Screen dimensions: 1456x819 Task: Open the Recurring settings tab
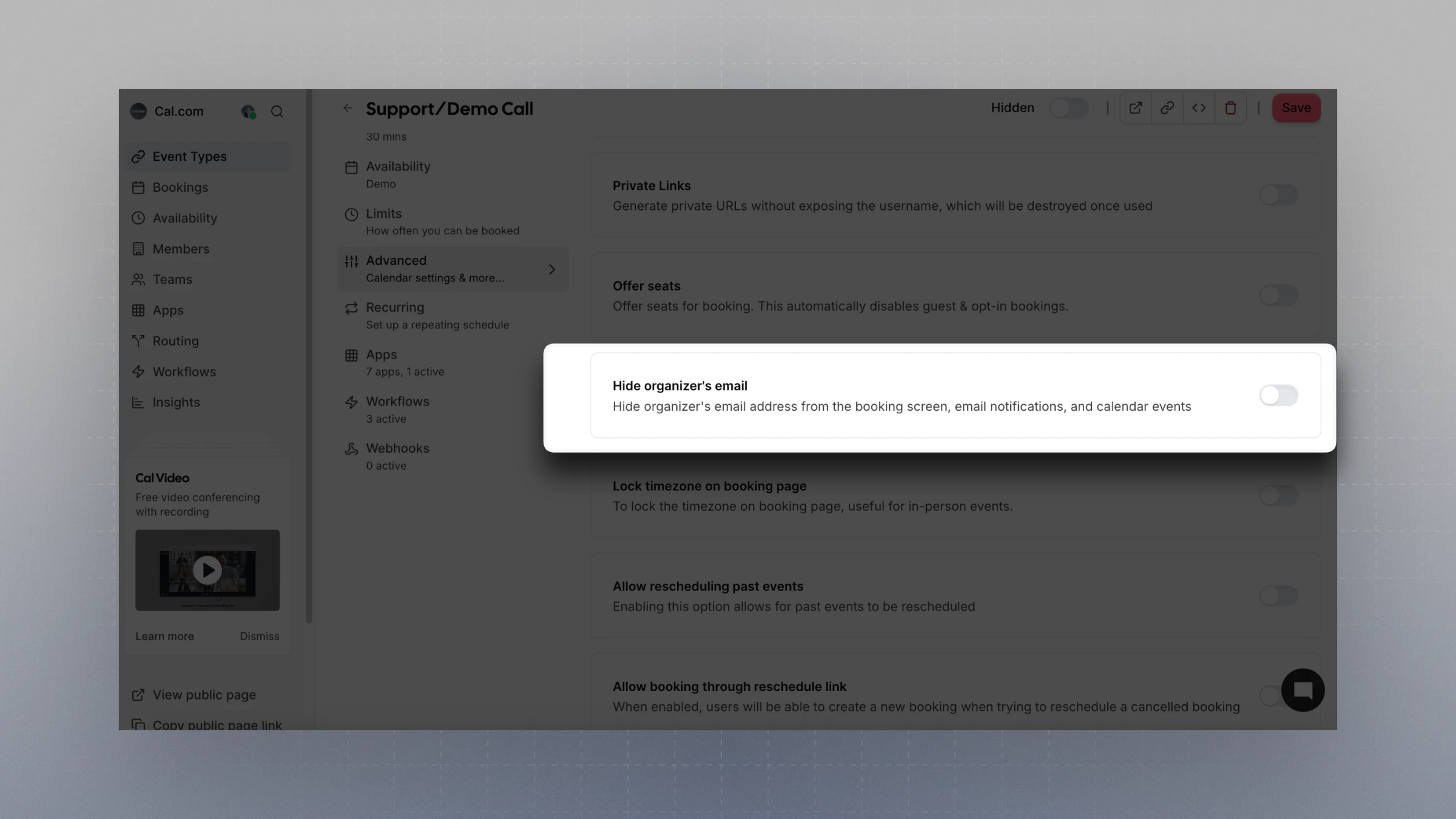pyautogui.click(x=396, y=308)
